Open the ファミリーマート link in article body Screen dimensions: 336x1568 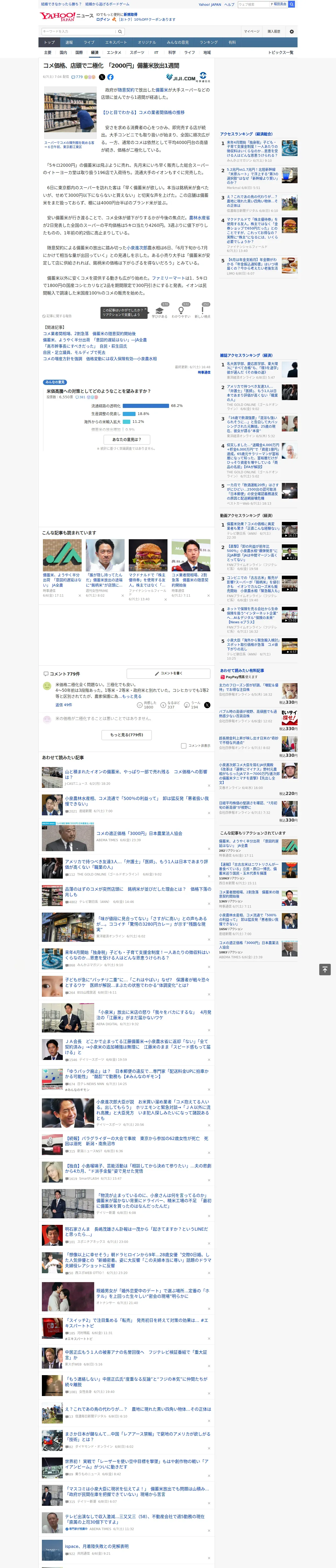tap(168, 278)
